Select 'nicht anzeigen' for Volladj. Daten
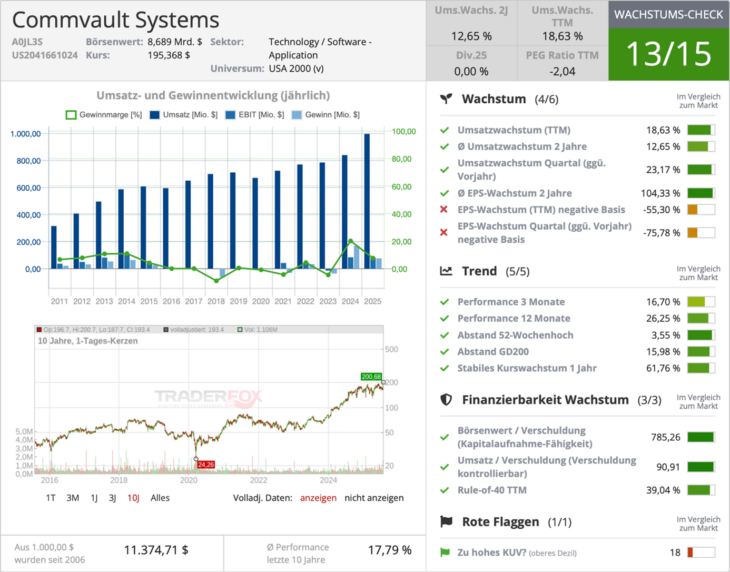This screenshot has width=730, height=572. pos(374,498)
